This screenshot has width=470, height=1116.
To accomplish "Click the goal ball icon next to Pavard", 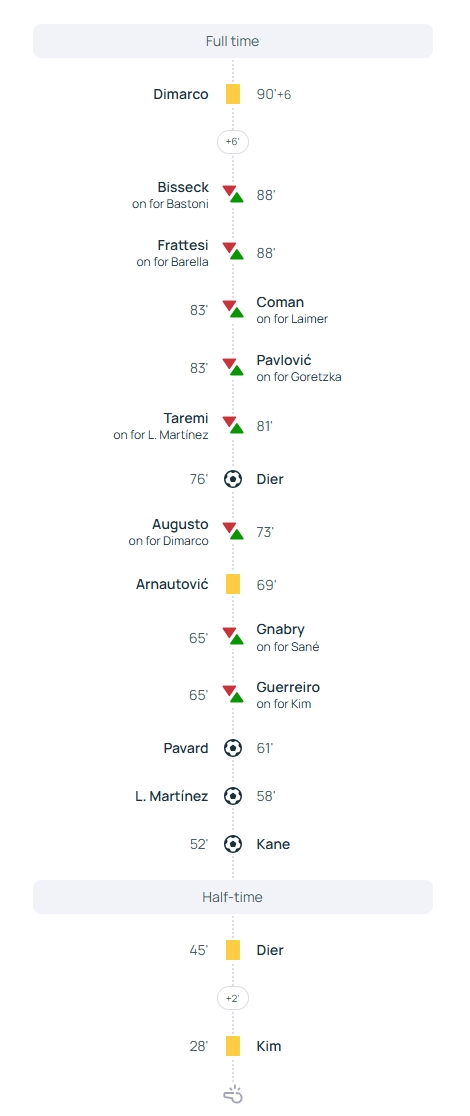I will [233, 748].
